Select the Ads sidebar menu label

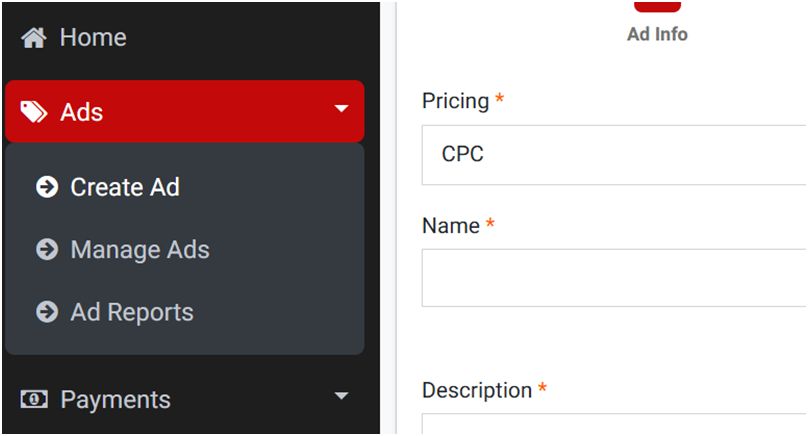click(82, 112)
